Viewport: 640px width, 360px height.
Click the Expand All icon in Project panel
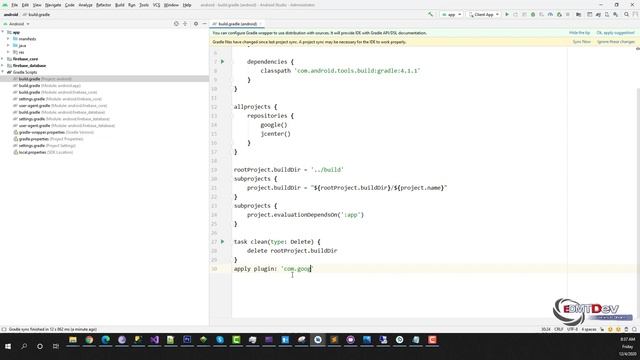185,24
